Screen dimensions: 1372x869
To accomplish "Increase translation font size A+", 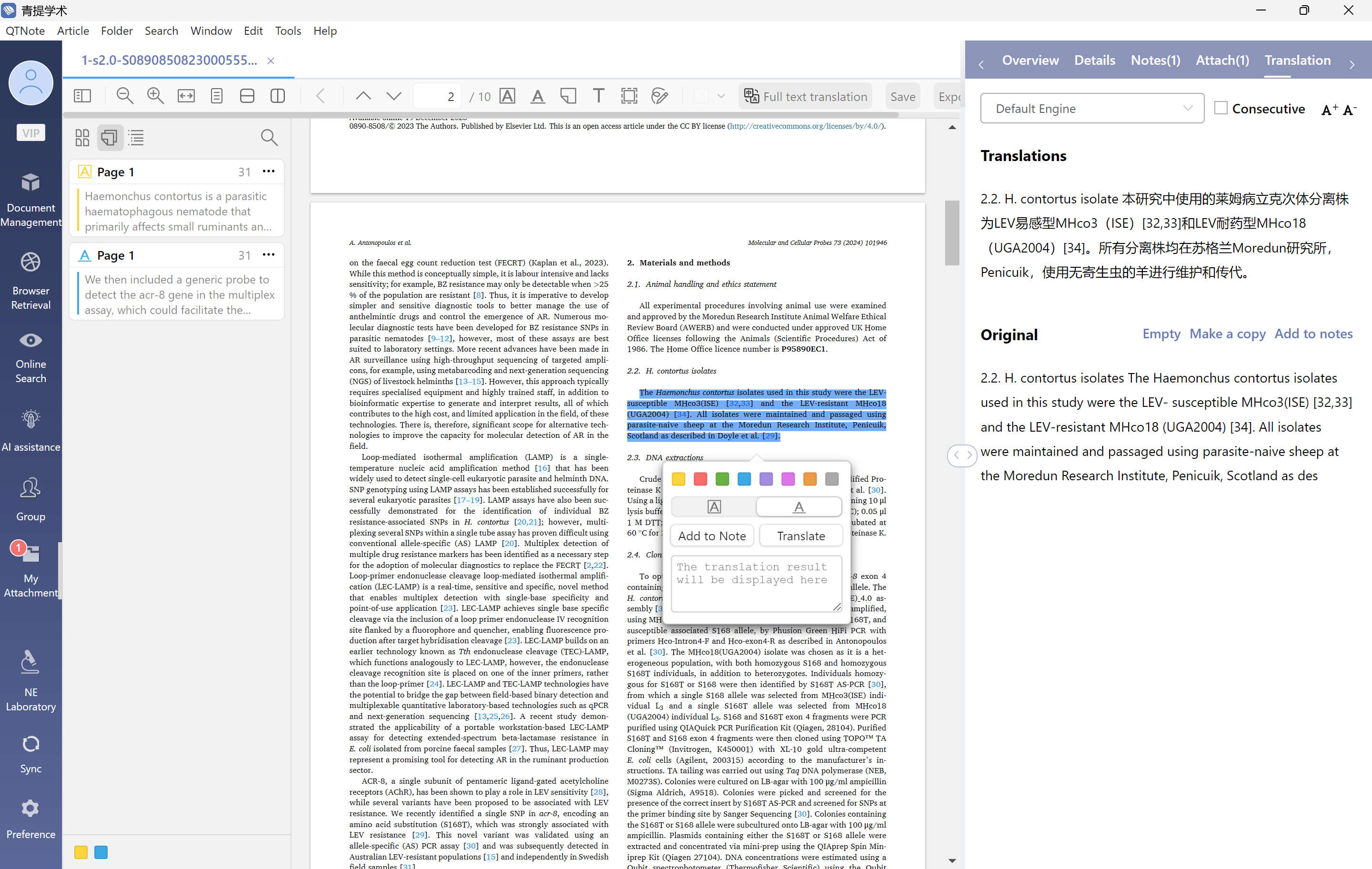I will pos(1329,109).
